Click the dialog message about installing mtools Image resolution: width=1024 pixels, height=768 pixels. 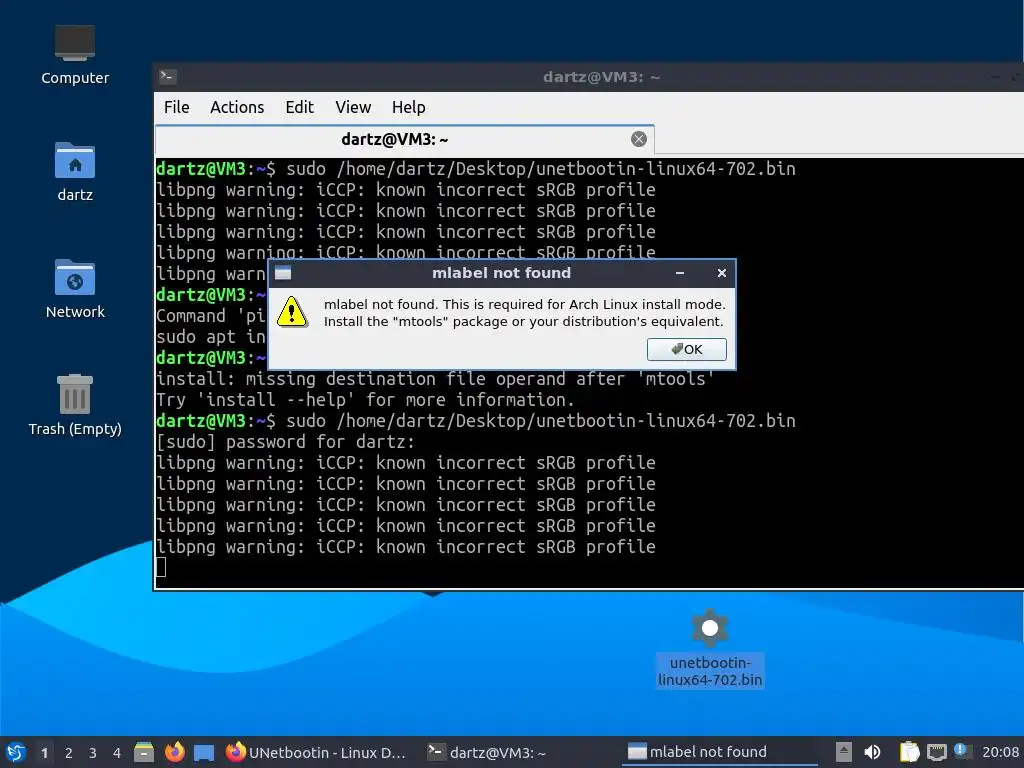pos(524,313)
